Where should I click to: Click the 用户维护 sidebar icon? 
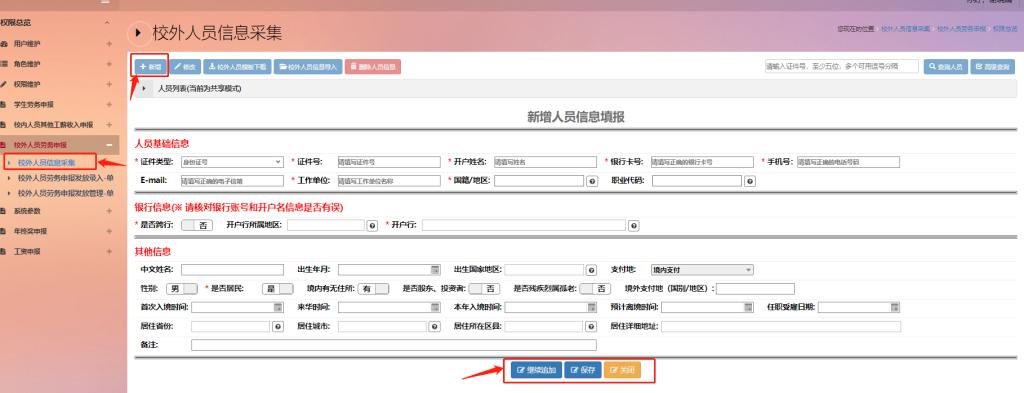pos(4,44)
